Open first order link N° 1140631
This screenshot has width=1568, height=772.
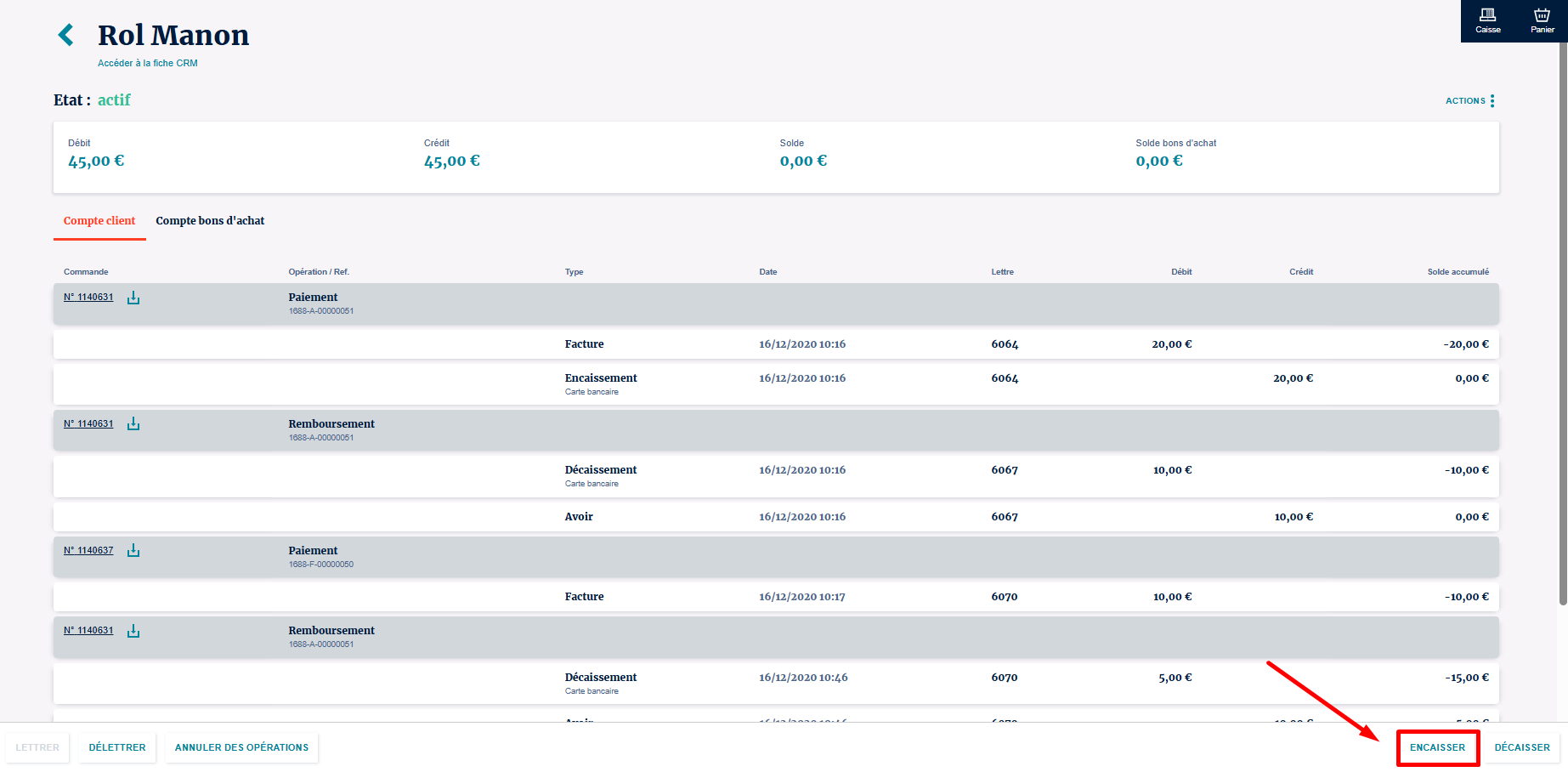[x=88, y=298]
